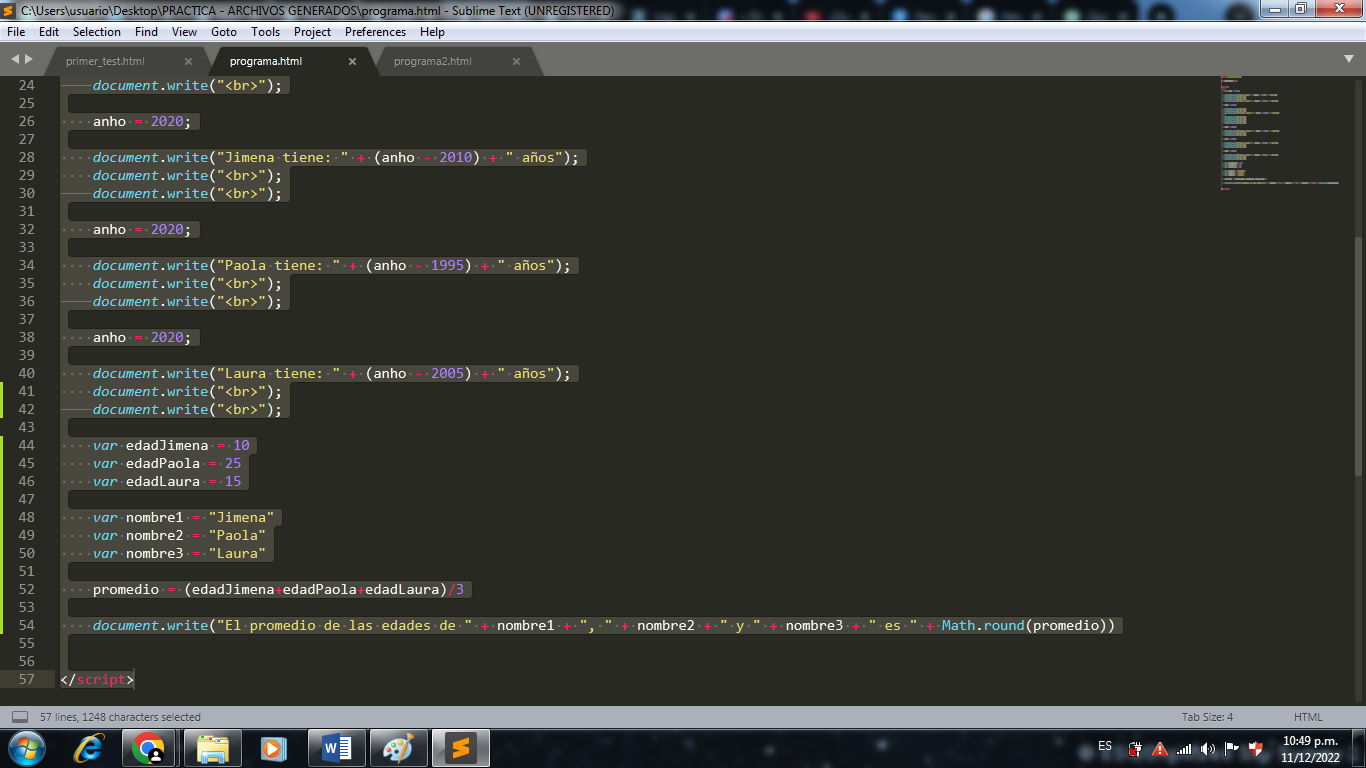This screenshot has height=768, width=1366.
Task: Close the programa2.html tab
Action: click(x=516, y=61)
